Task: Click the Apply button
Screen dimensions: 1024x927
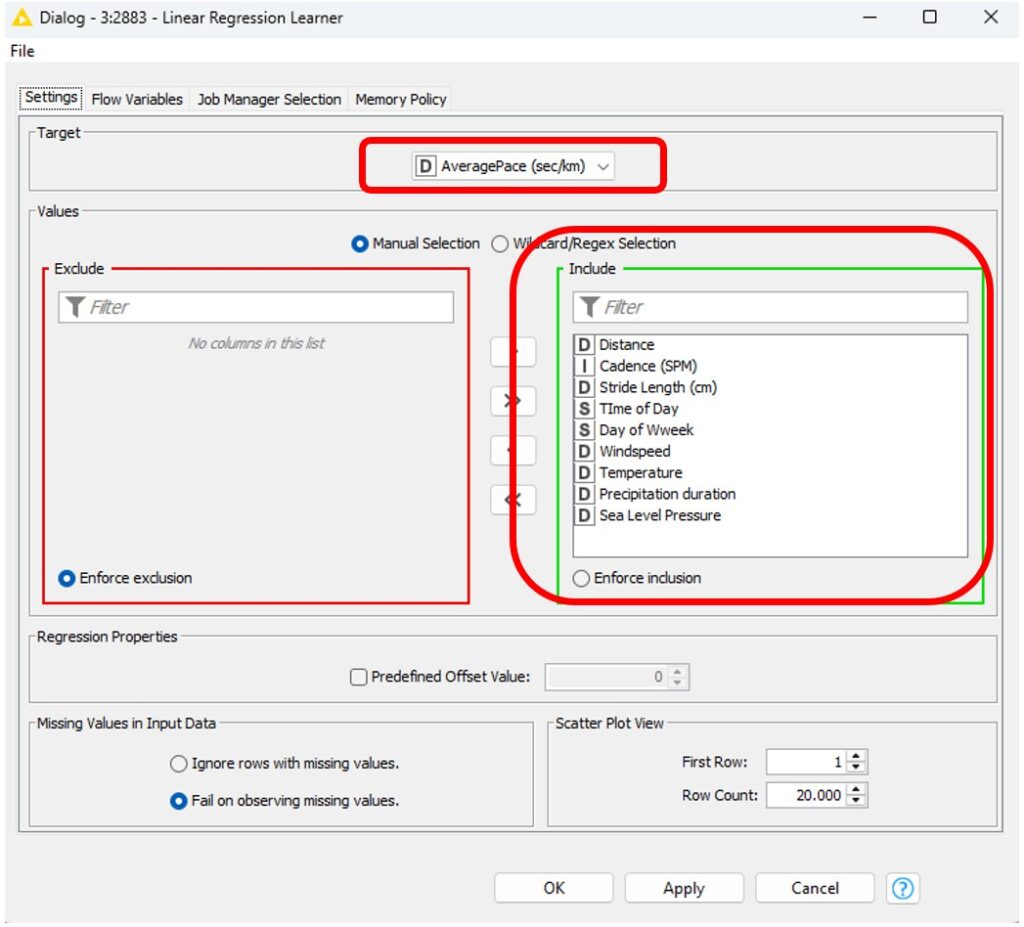Action: [x=684, y=888]
